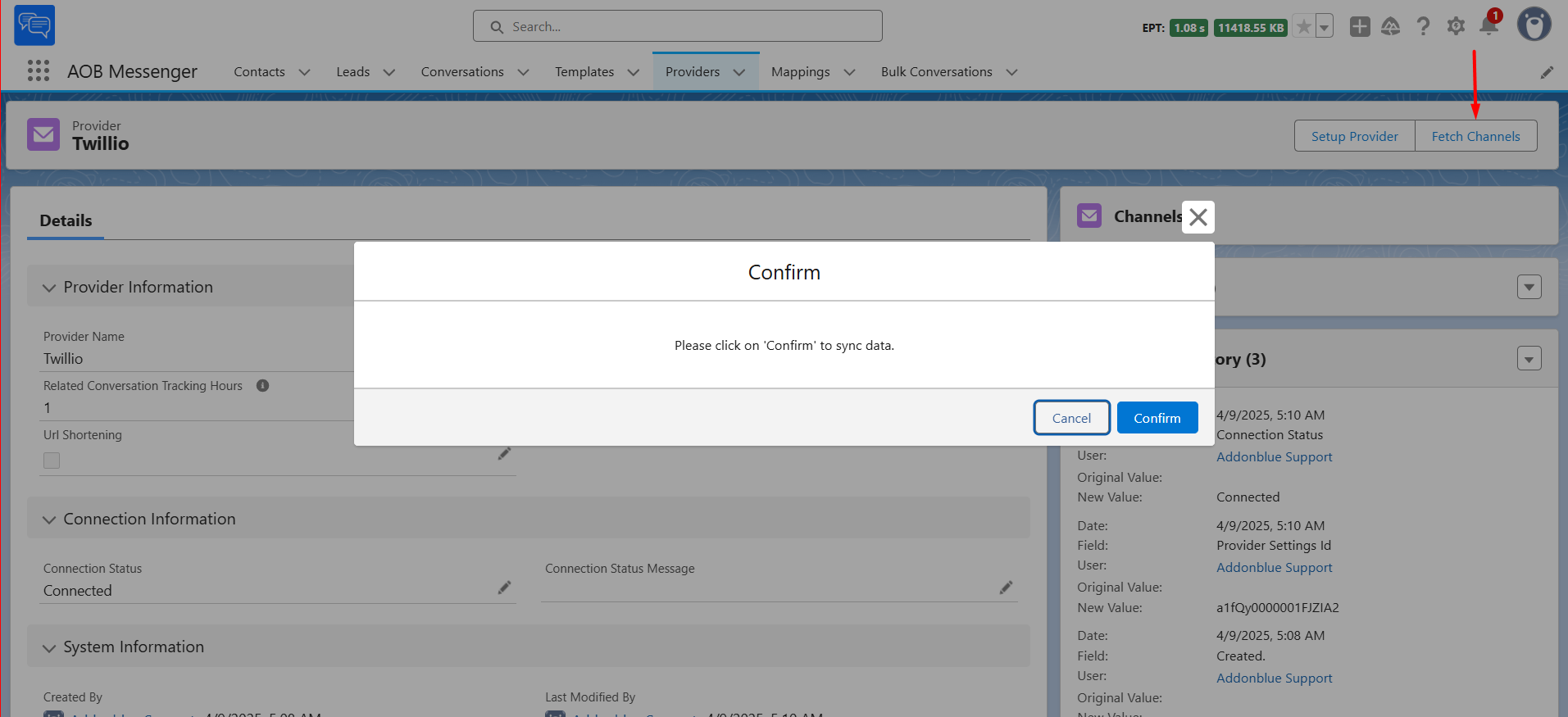
Task: Open the Salesforce guidance center icon
Action: (1391, 27)
